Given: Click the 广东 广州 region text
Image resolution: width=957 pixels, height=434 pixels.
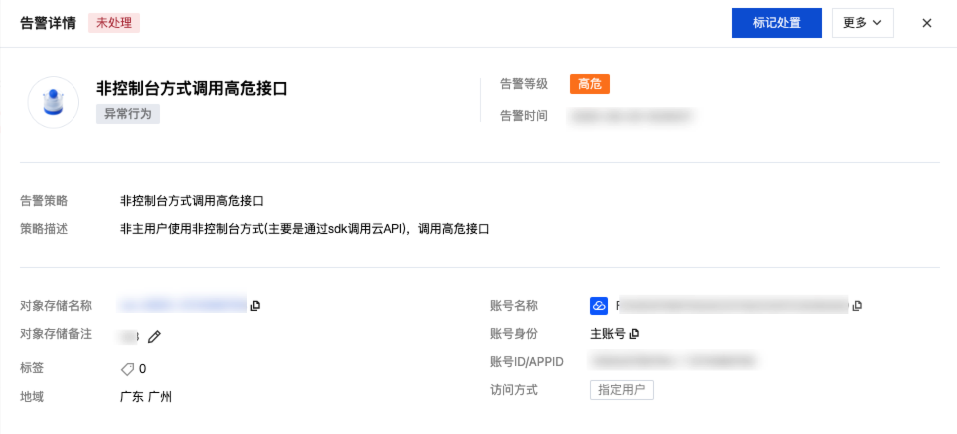Looking at the screenshot, I should [x=146, y=397].
